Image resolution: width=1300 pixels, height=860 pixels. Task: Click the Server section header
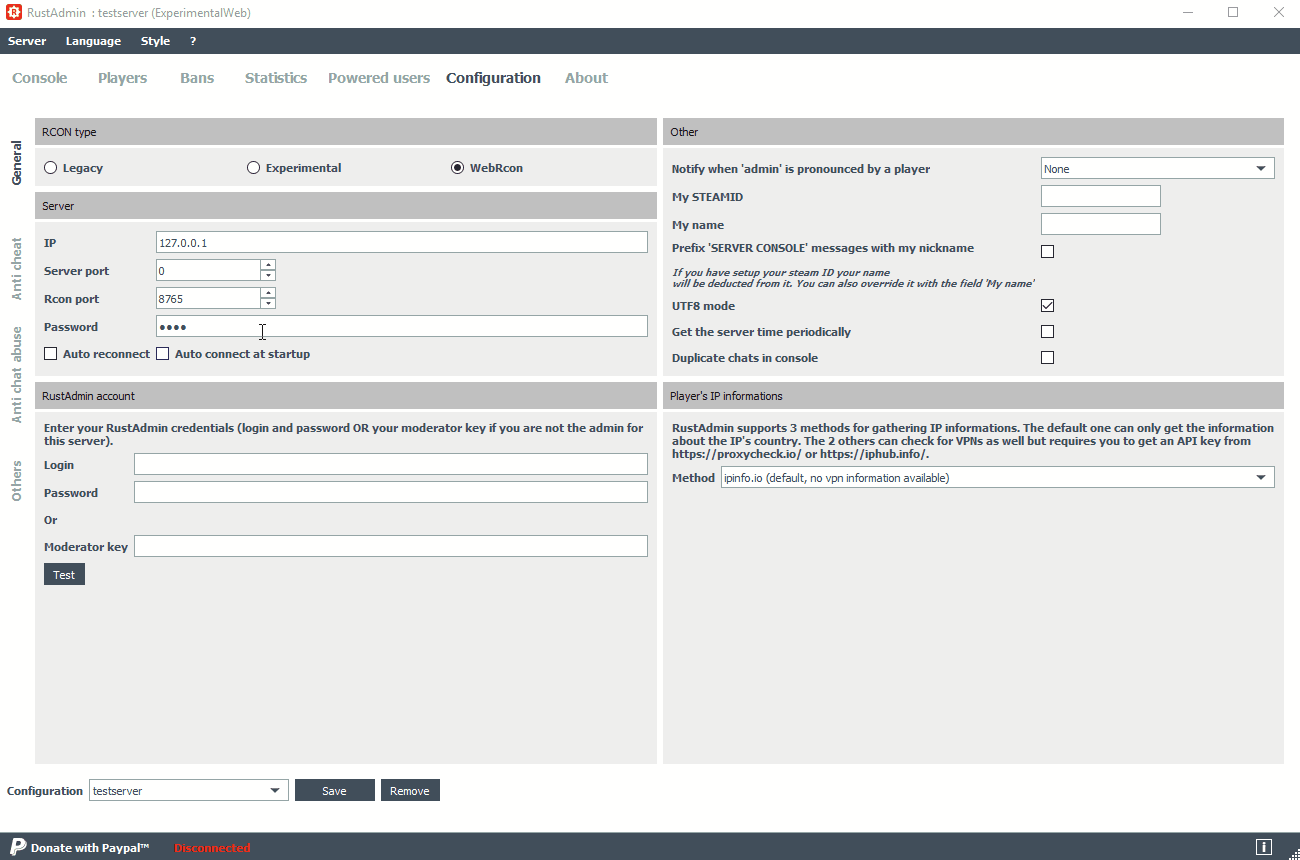[345, 205]
